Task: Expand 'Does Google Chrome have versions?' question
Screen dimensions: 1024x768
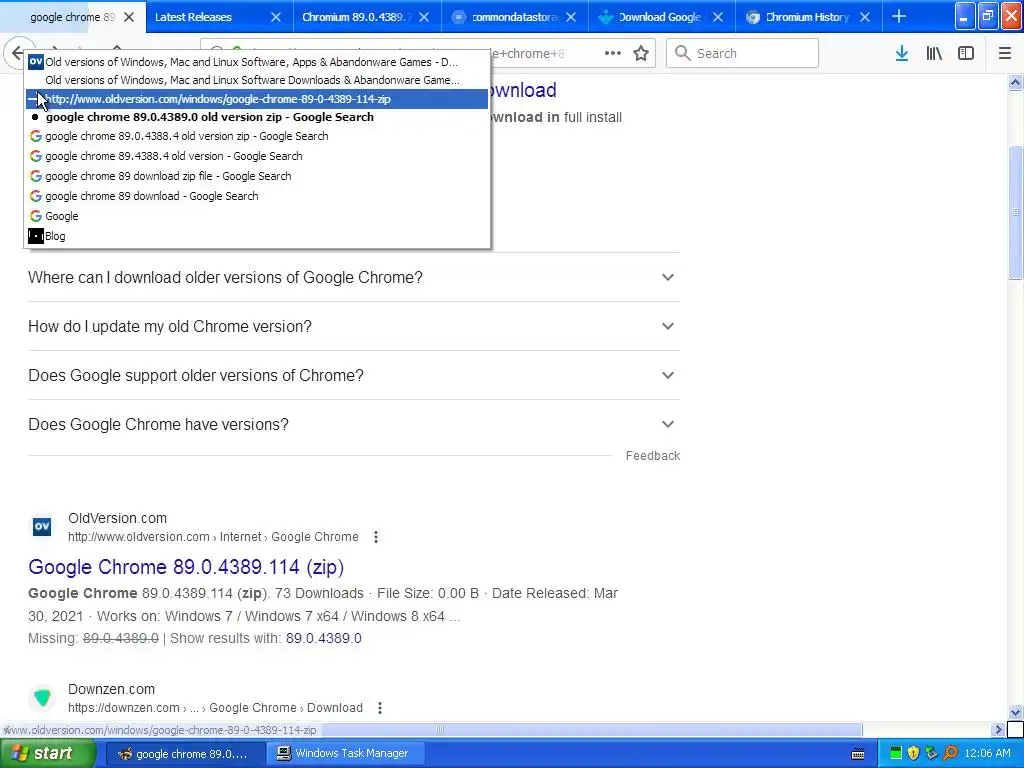Action: click(354, 424)
